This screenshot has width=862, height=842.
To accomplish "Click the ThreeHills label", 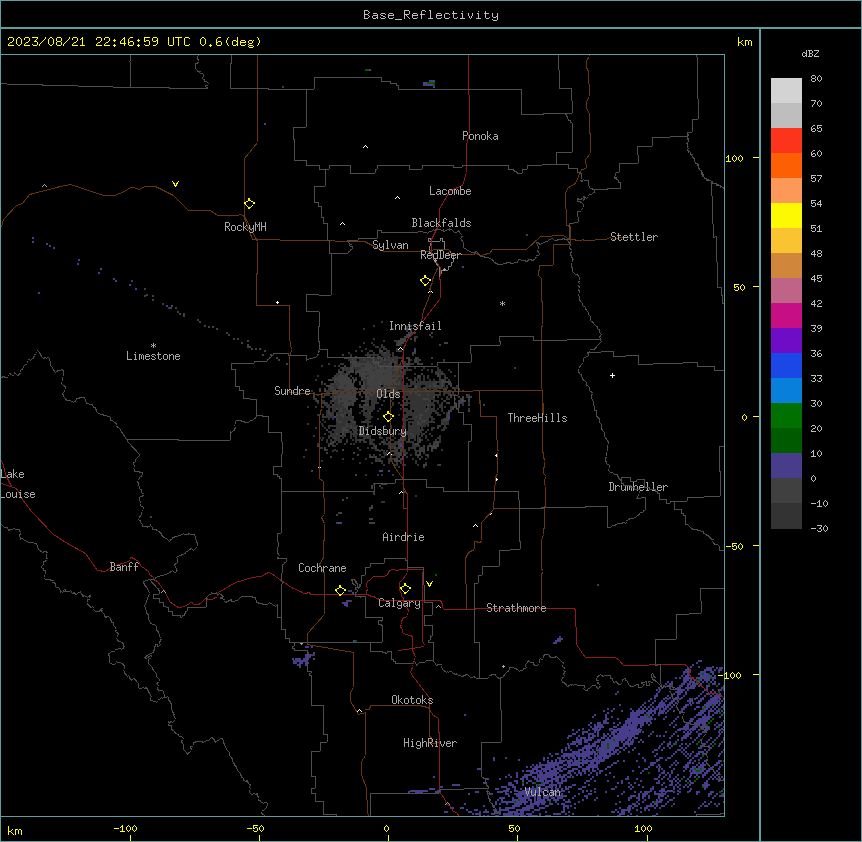I will (x=537, y=418).
